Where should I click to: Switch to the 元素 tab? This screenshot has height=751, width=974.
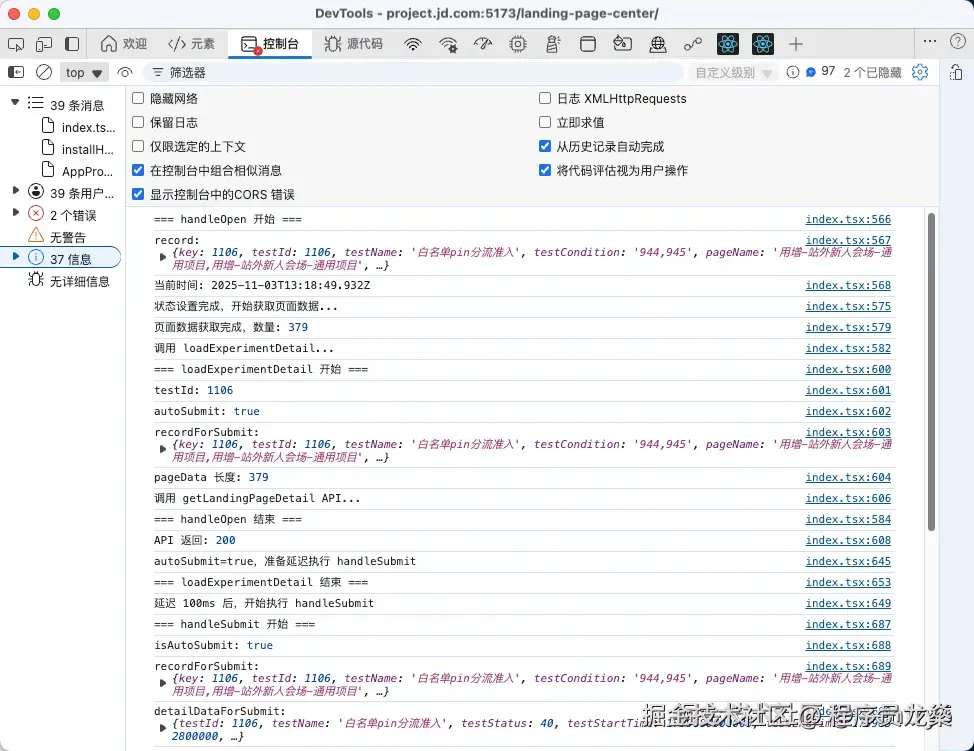point(191,44)
